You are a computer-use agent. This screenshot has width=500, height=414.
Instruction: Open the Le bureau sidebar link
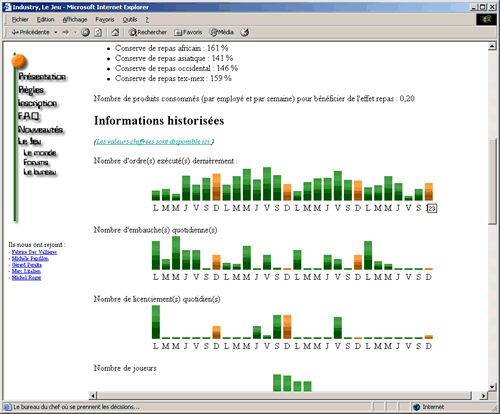[x=40, y=172]
